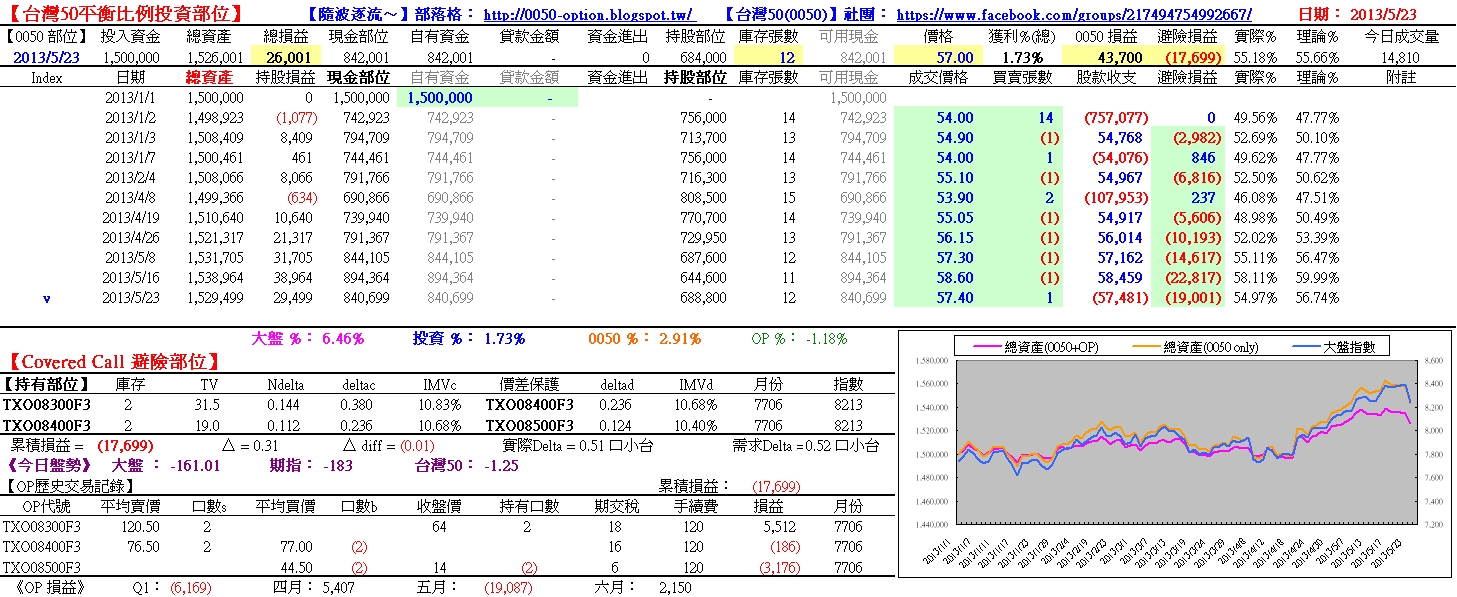Select the 【台灣50平衡比例投資部位】 title cell
This screenshot has width=1457, height=597.
click(125, 14)
